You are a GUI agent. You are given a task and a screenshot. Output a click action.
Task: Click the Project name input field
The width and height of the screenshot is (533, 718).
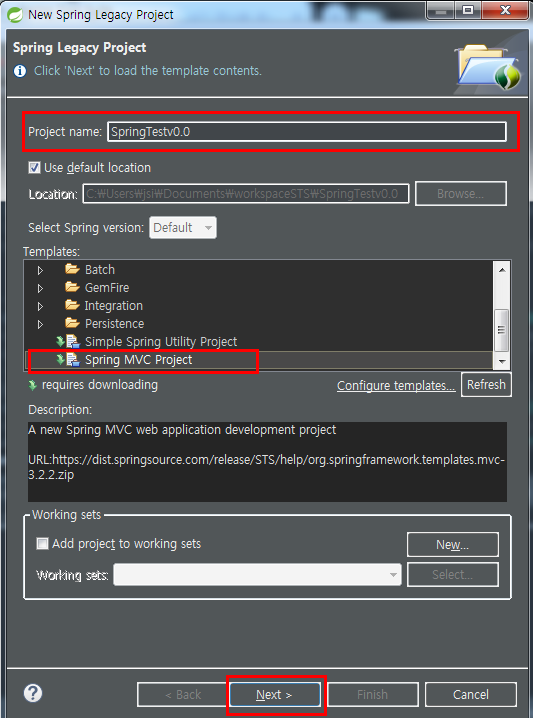pyautogui.click(x=307, y=131)
